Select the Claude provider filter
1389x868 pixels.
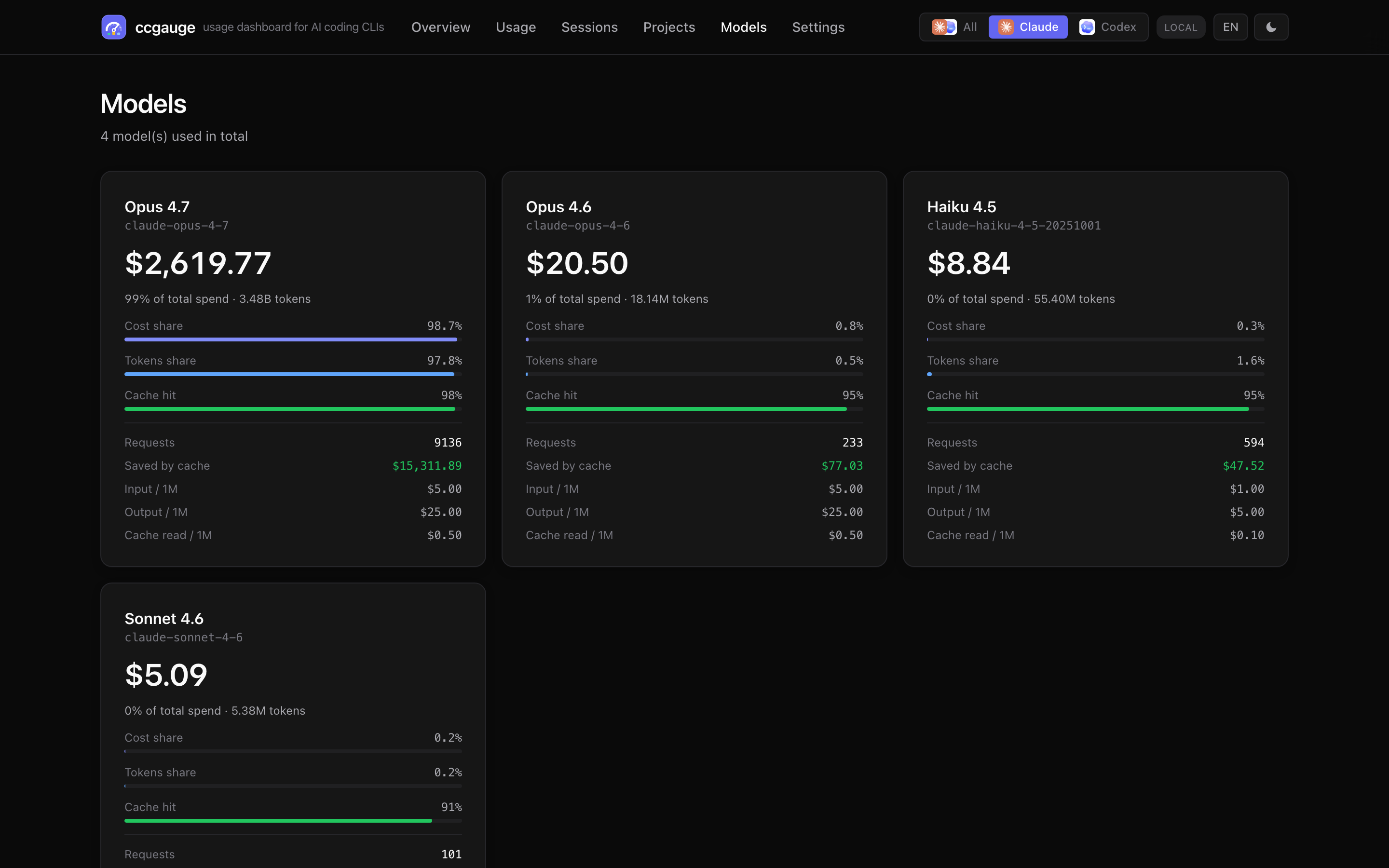(1028, 27)
